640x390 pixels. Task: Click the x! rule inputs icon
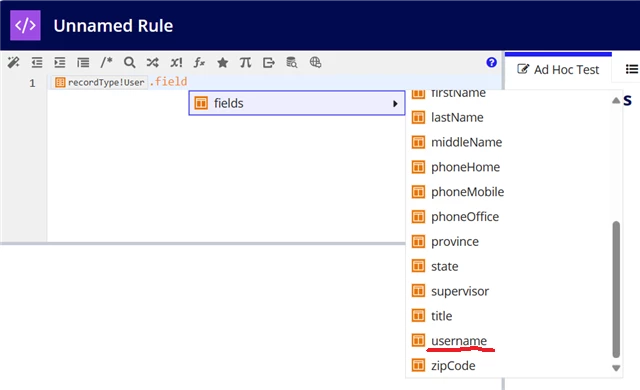pos(176,62)
